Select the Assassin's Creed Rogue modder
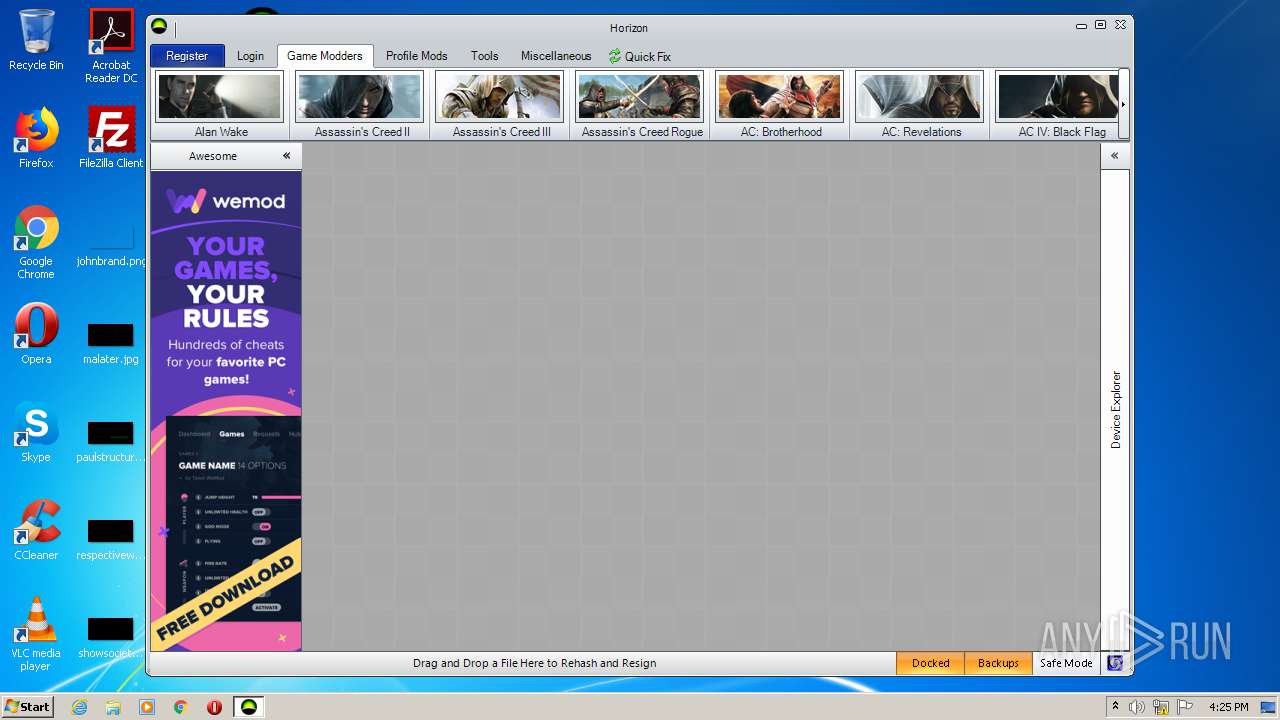This screenshot has width=1280, height=720. click(641, 105)
